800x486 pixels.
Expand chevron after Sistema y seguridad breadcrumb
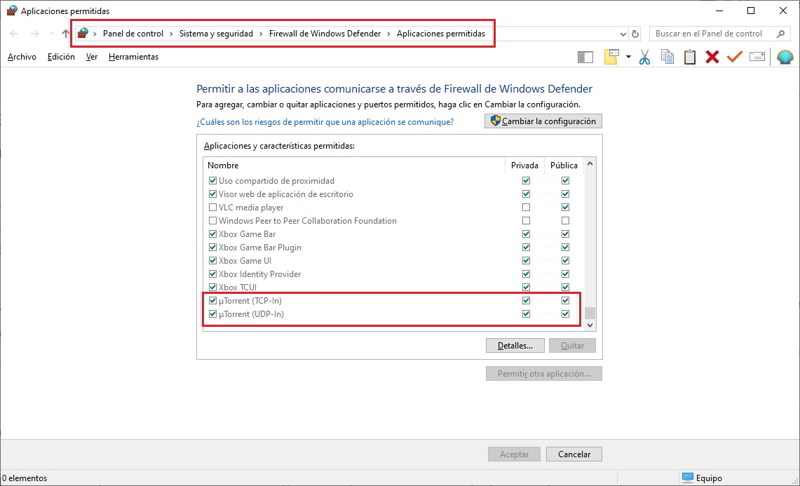click(261, 34)
